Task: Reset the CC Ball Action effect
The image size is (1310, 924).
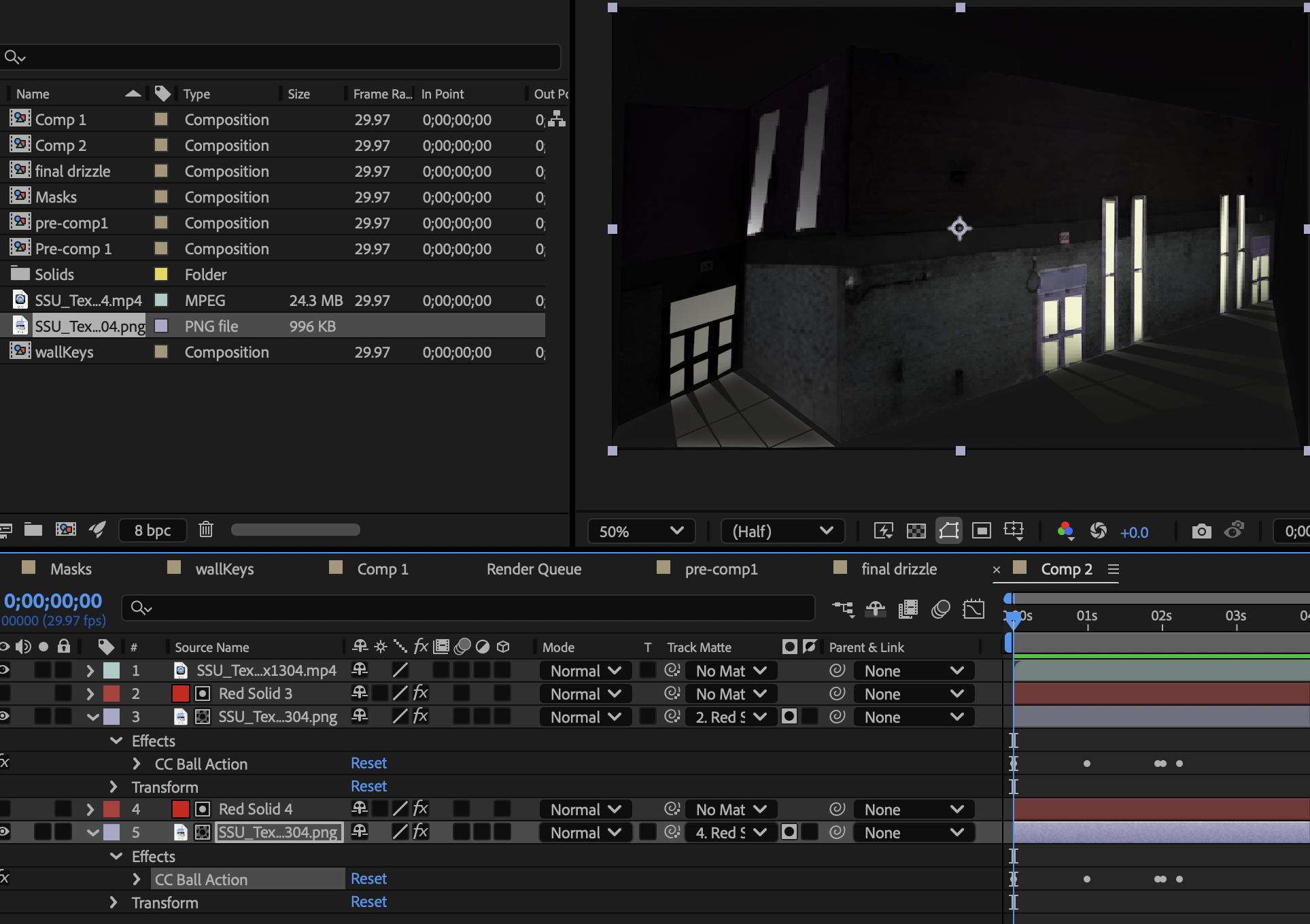Action: (369, 763)
